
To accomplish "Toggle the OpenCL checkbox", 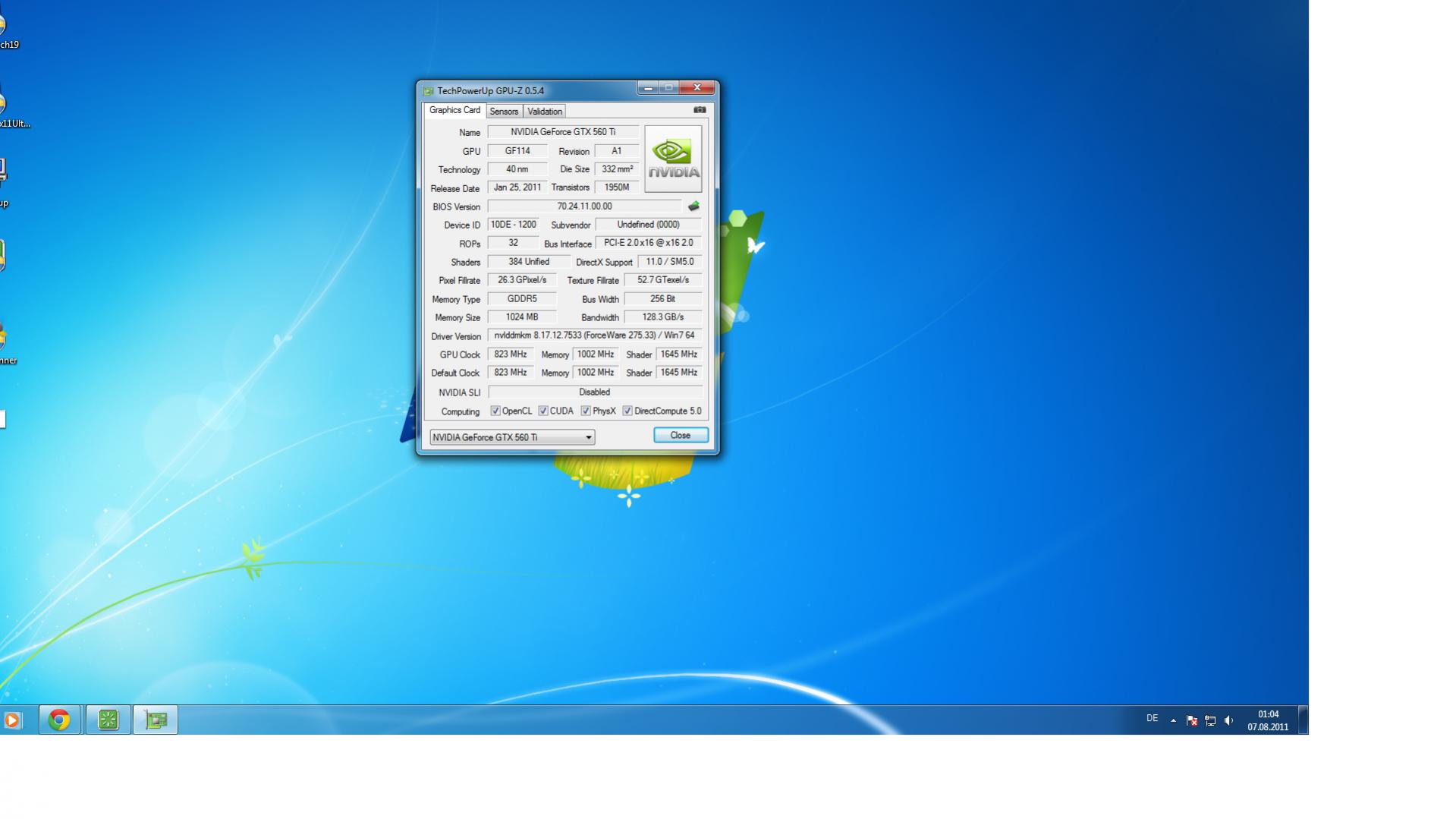I will pos(495,411).
